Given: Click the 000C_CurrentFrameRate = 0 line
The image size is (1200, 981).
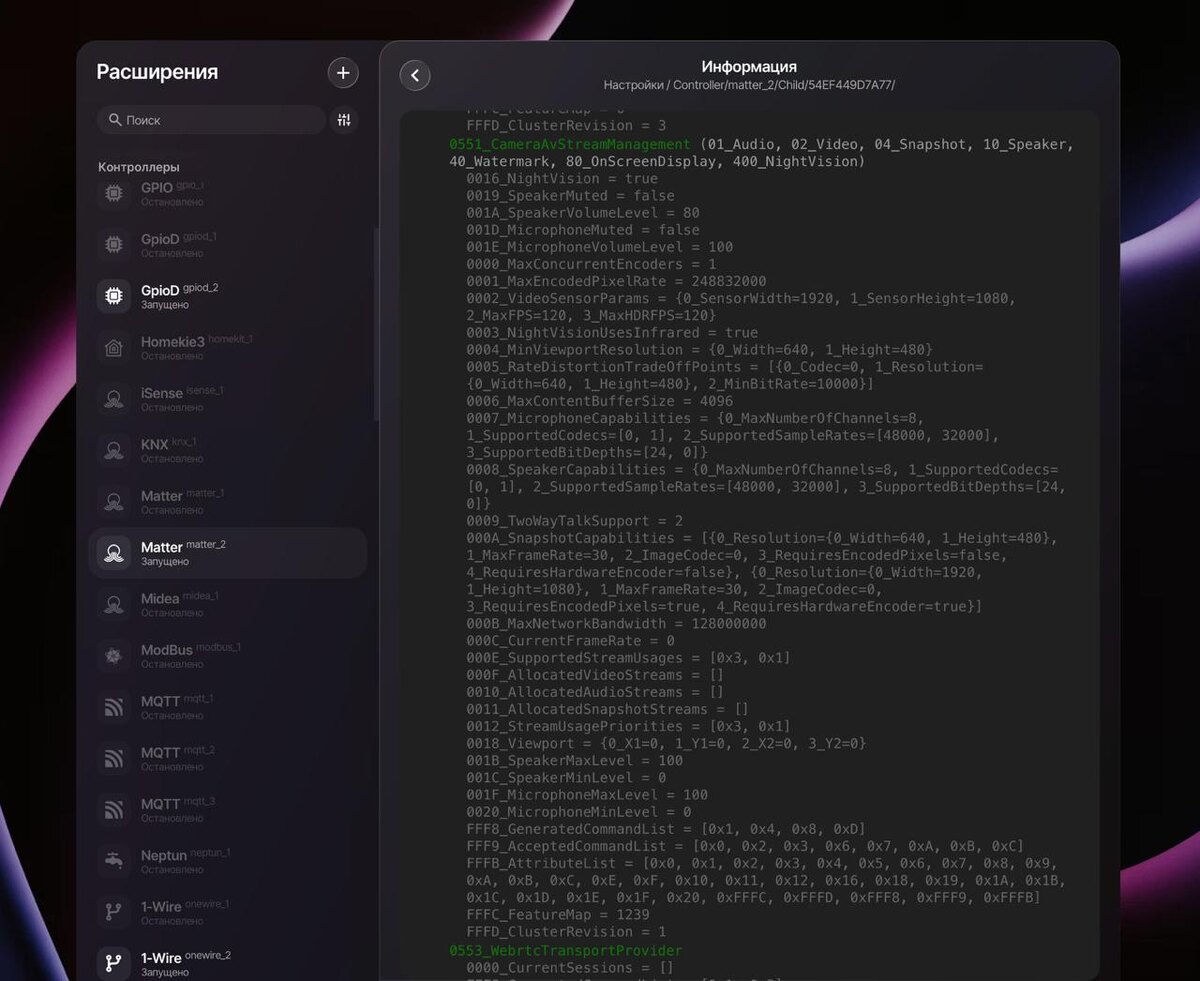Looking at the screenshot, I should (570, 640).
